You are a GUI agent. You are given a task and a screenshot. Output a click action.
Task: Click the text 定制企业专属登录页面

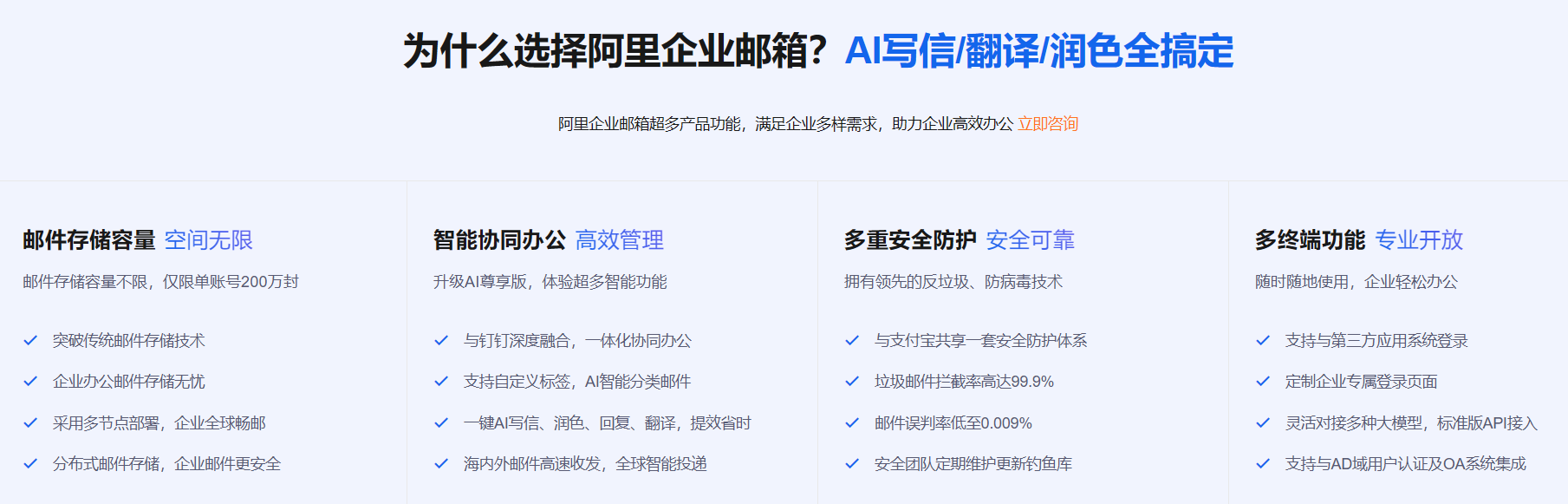pyautogui.click(x=1362, y=382)
